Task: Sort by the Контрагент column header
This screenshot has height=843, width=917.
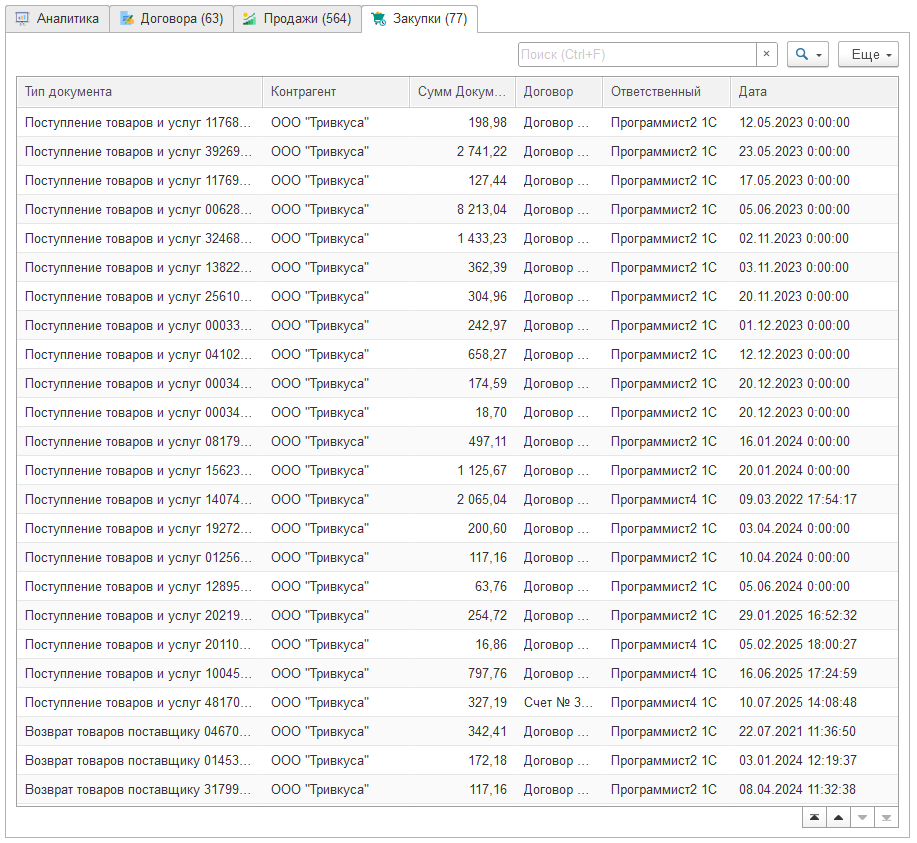Action: (335, 92)
